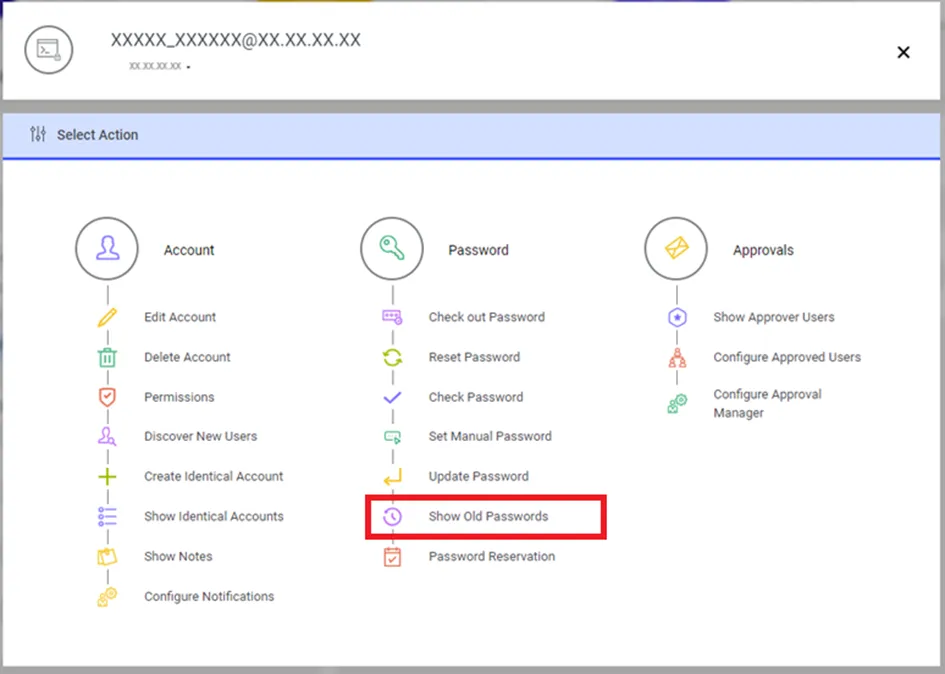Click the Set Manual Password icon
945x674 pixels.
392,436
